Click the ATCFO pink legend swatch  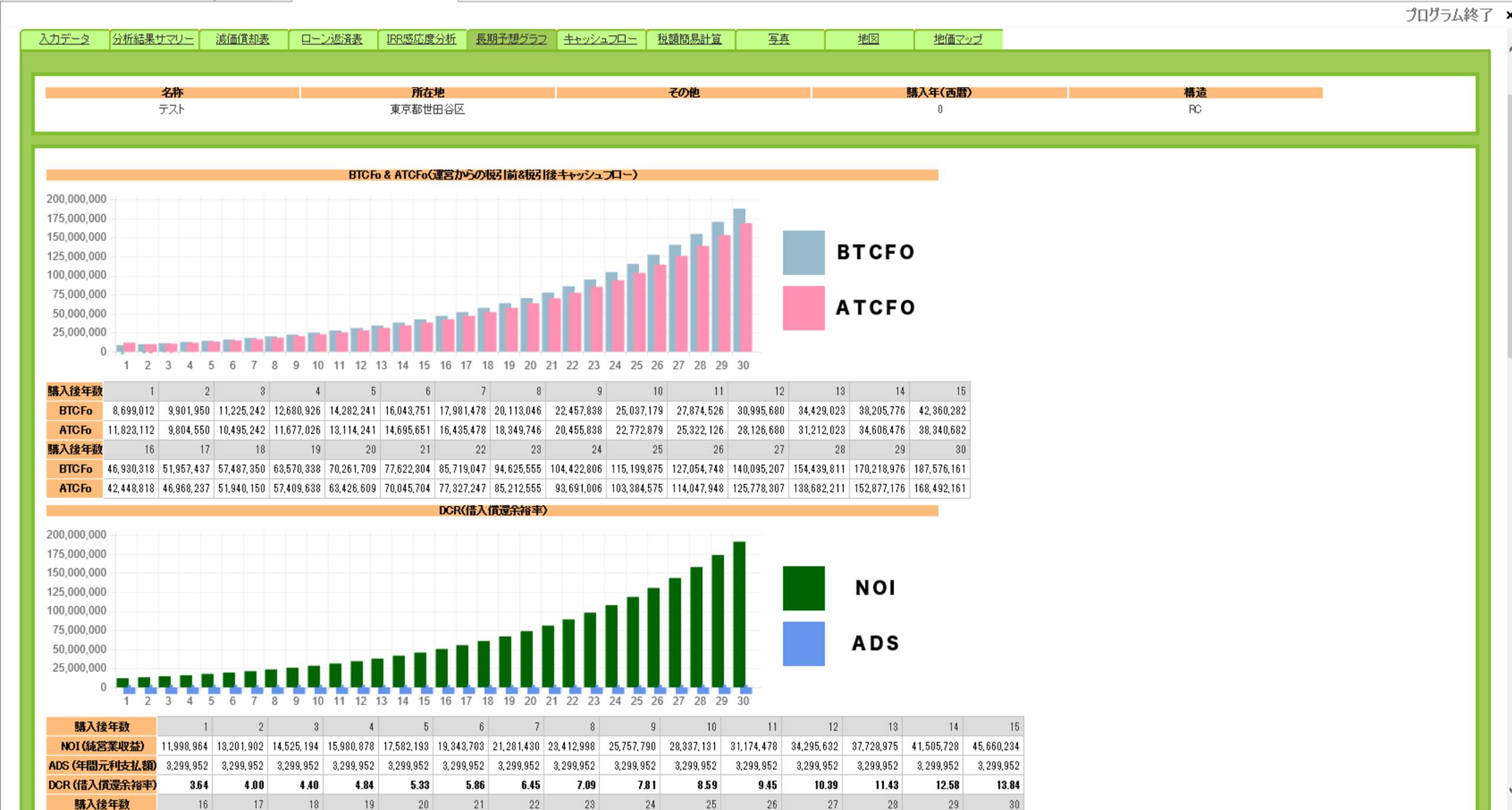pos(803,308)
